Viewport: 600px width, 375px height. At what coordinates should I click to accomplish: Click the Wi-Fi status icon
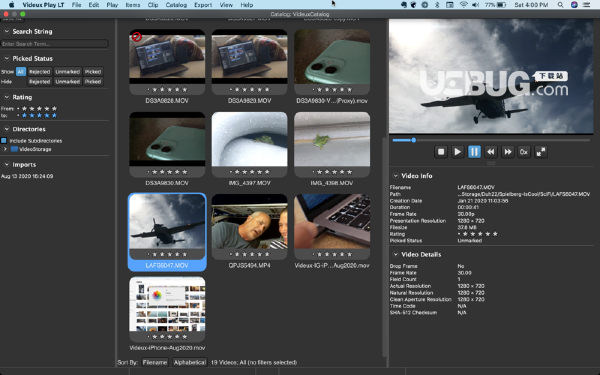463,5
